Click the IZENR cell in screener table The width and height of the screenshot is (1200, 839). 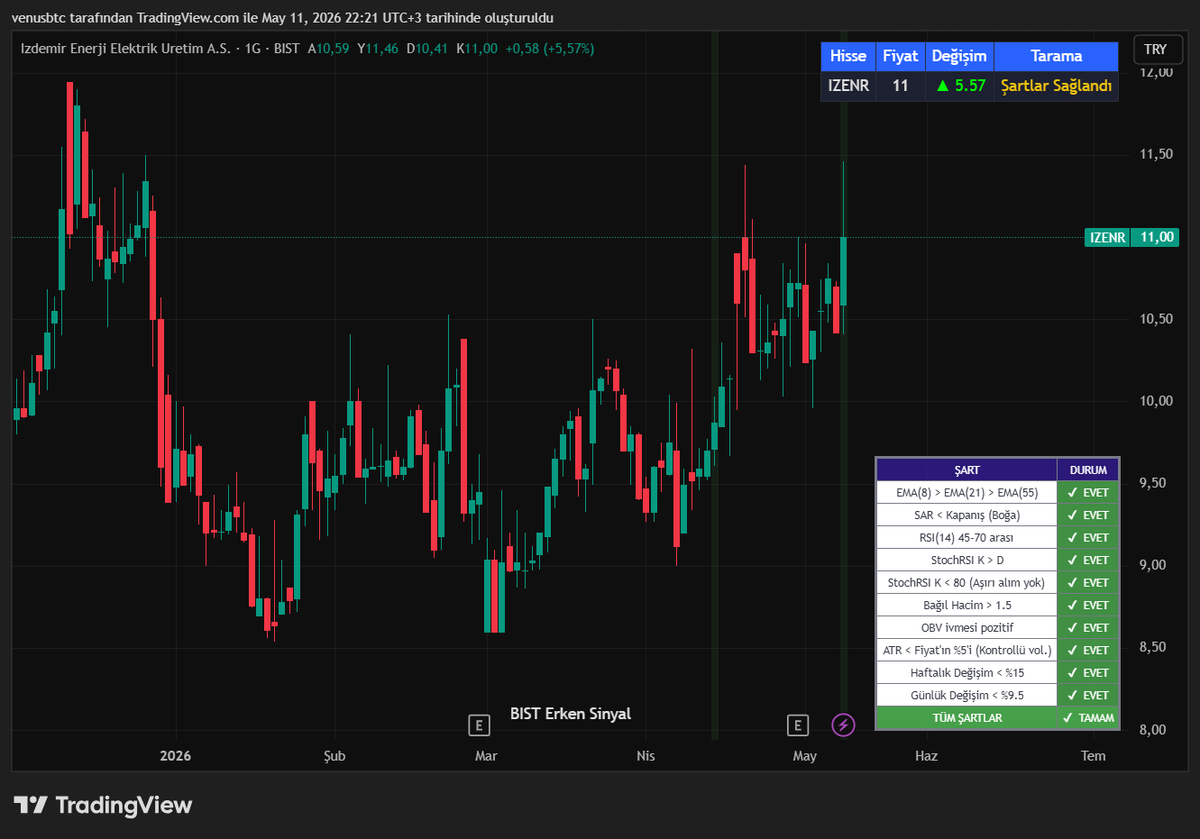pyautogui.click(x=848, y=86)
